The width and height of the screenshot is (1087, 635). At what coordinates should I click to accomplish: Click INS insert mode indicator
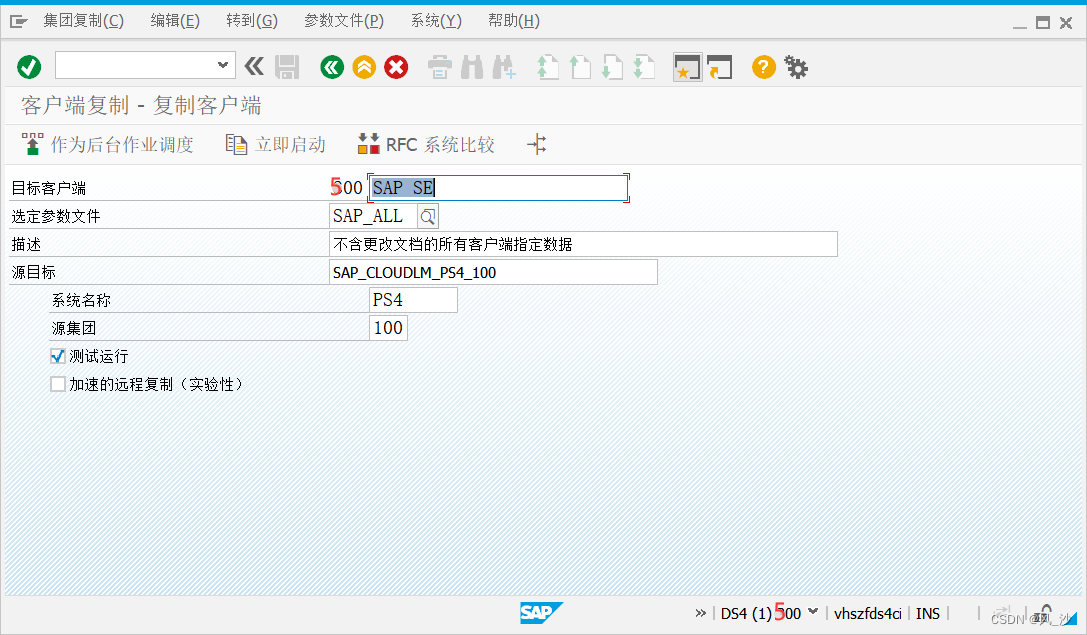coord(928,614)
